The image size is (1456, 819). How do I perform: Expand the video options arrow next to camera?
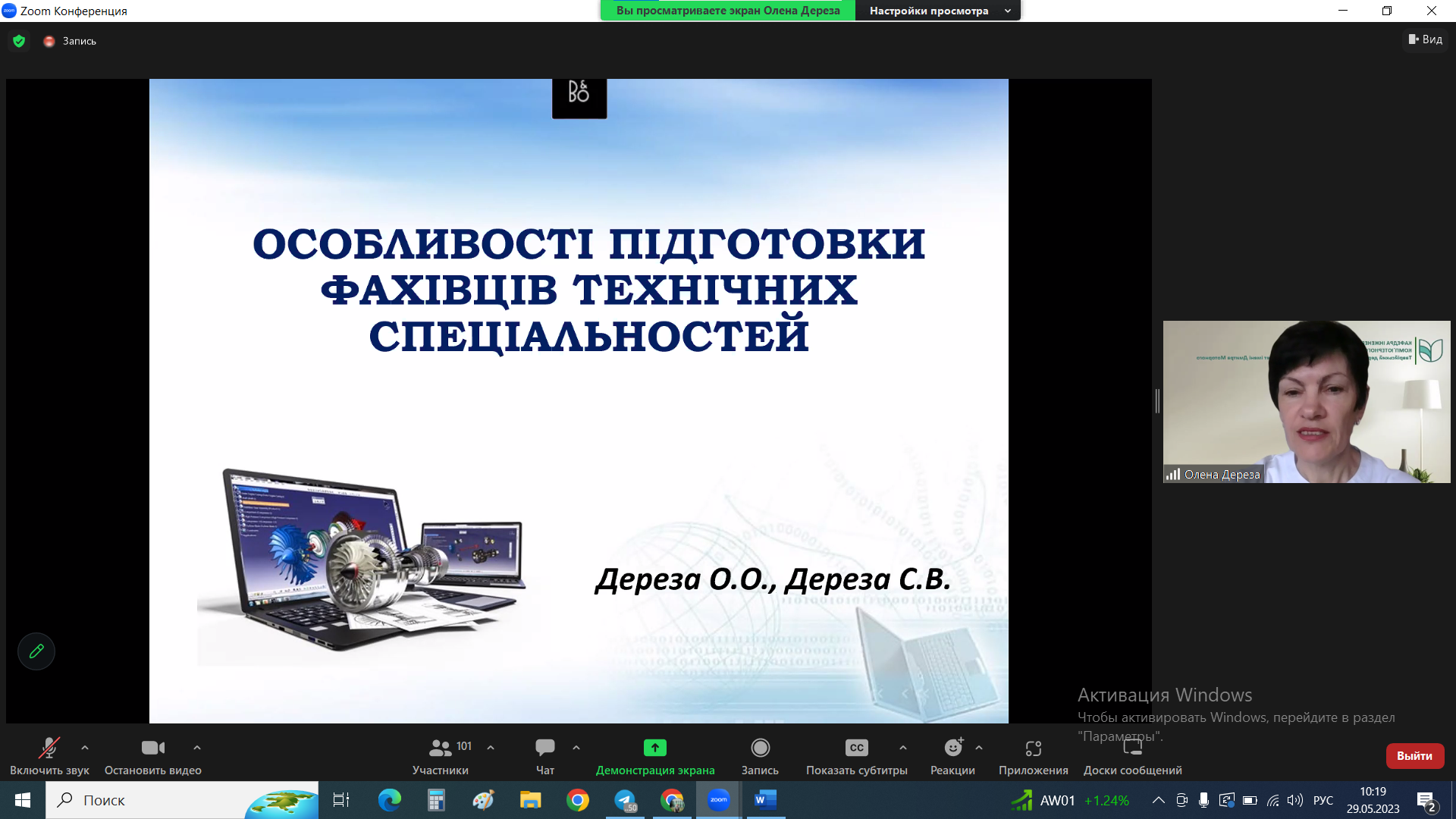click(x=197, y=748)
